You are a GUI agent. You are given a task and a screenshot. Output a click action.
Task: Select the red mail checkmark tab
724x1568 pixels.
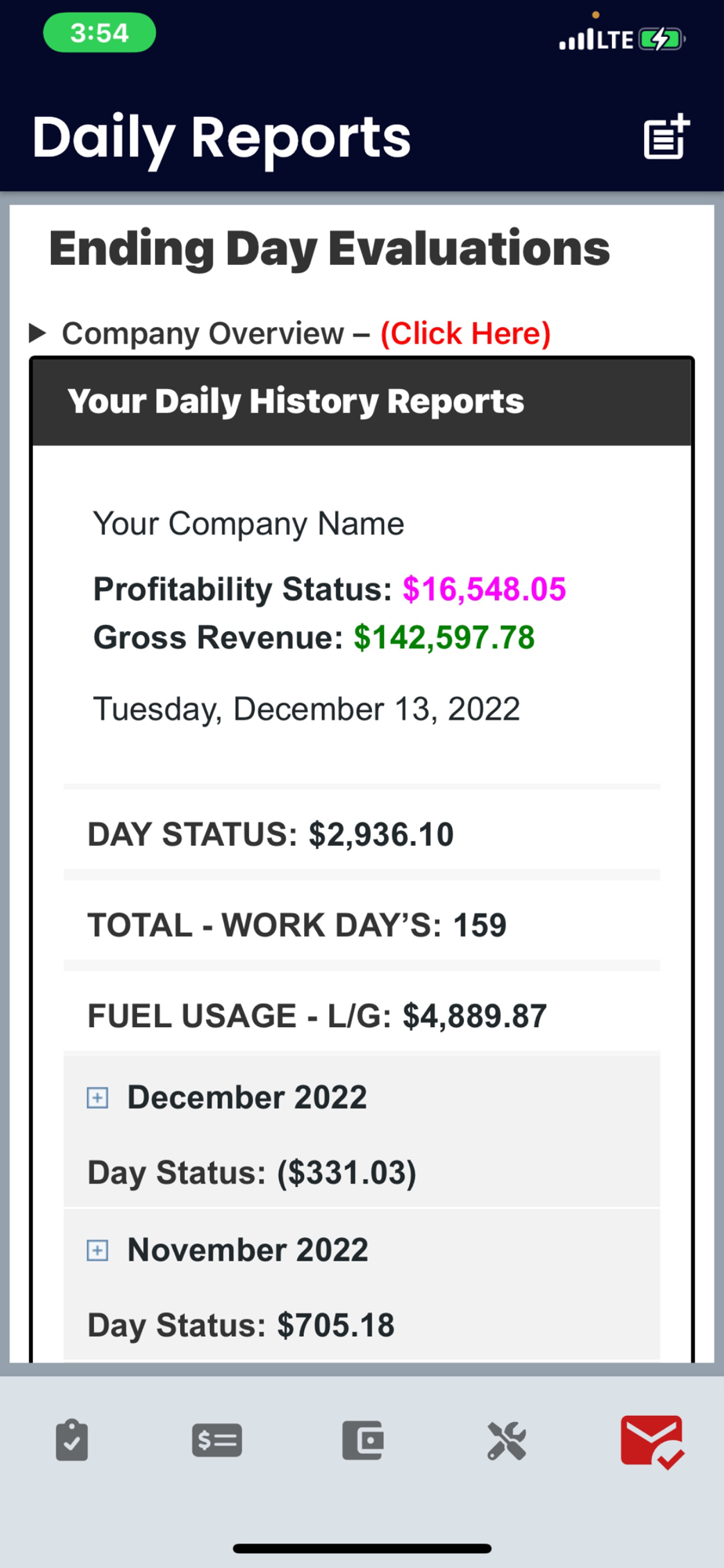(652, 1441)
